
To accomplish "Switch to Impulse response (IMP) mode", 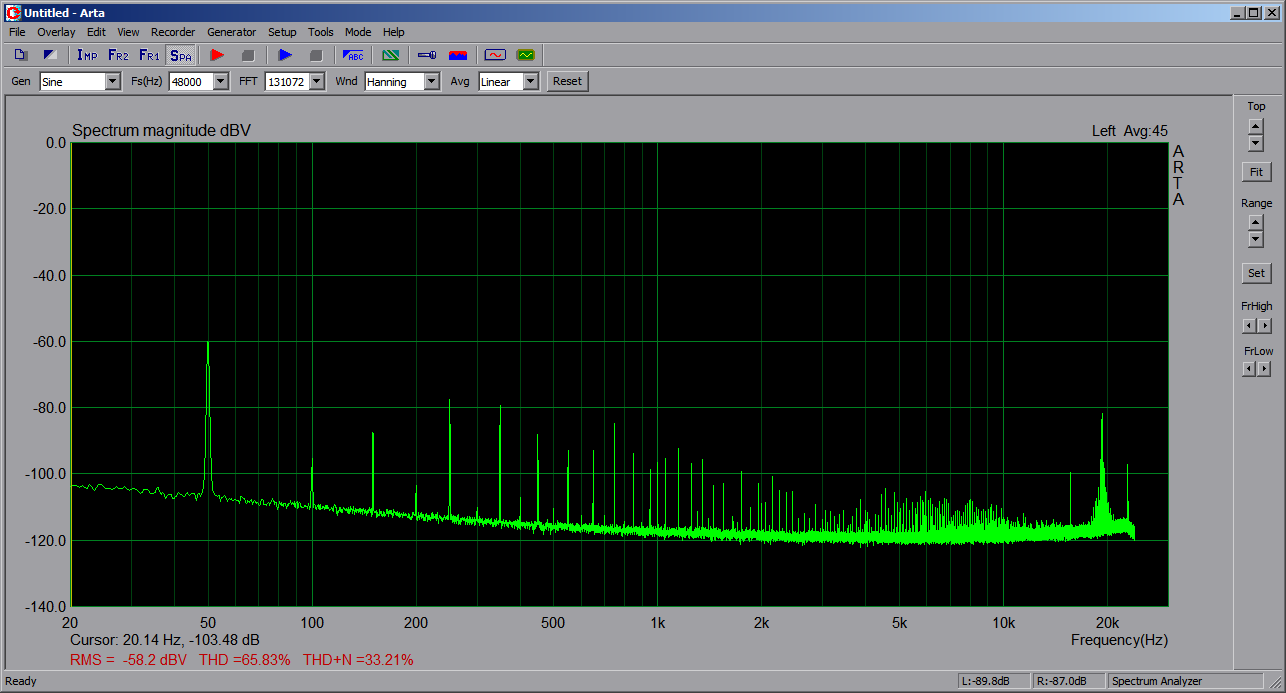I will [87, 55].
